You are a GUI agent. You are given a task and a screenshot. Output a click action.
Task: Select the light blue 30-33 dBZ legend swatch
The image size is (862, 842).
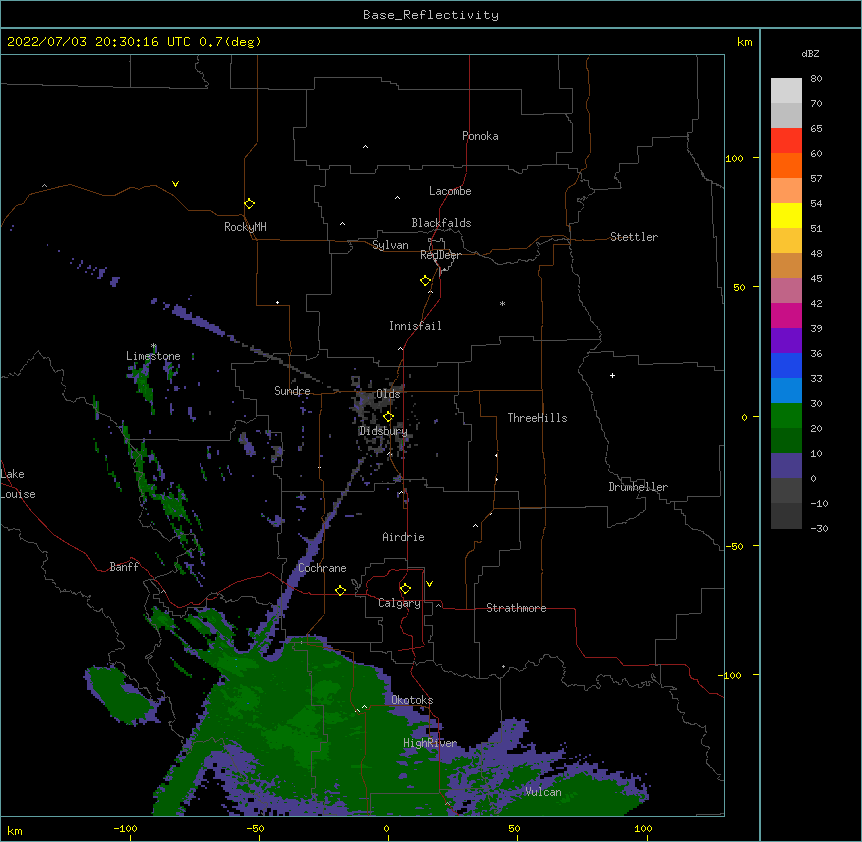(x=786, y=391)
